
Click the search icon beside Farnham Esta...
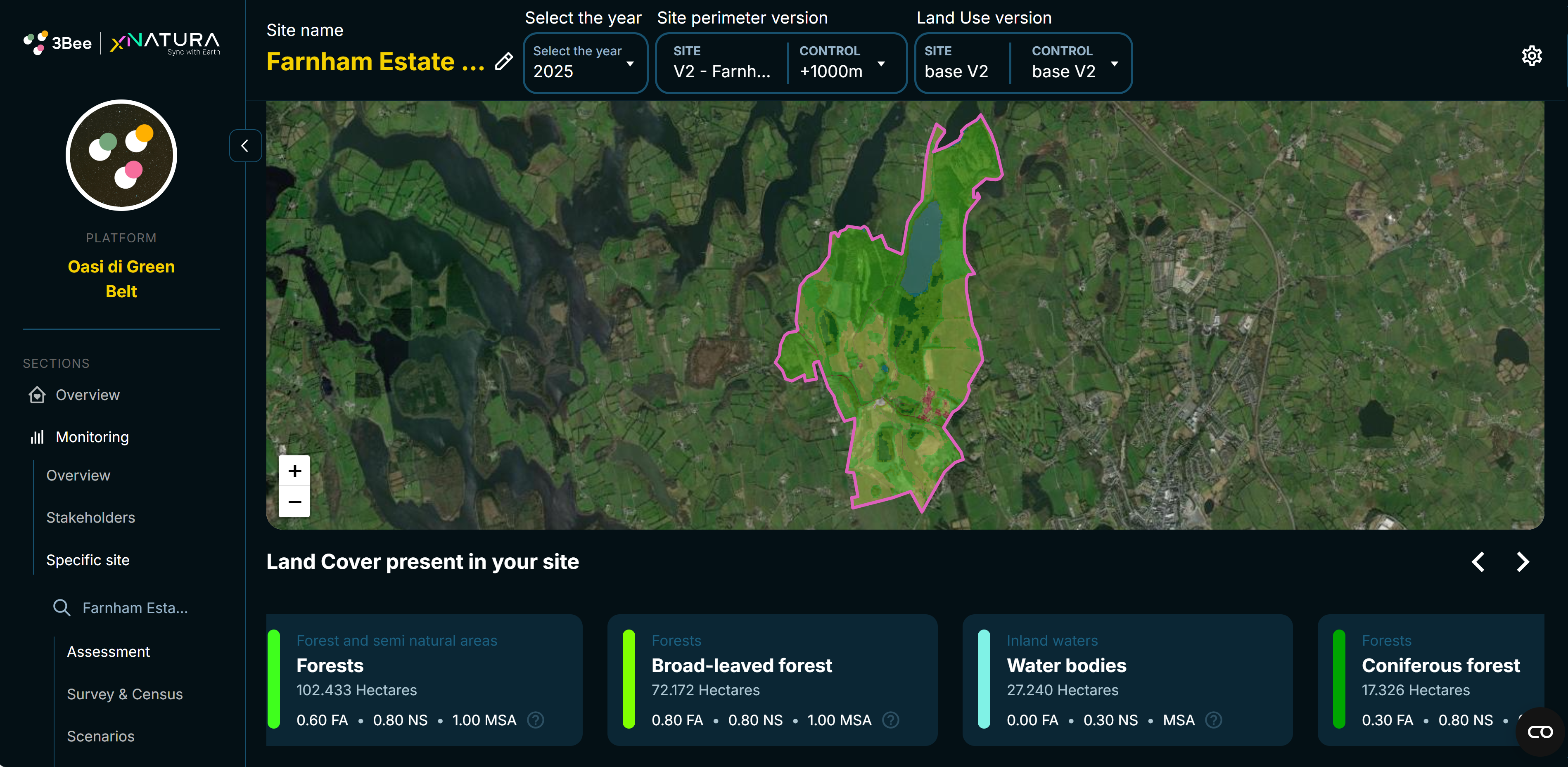coord(62,608)
